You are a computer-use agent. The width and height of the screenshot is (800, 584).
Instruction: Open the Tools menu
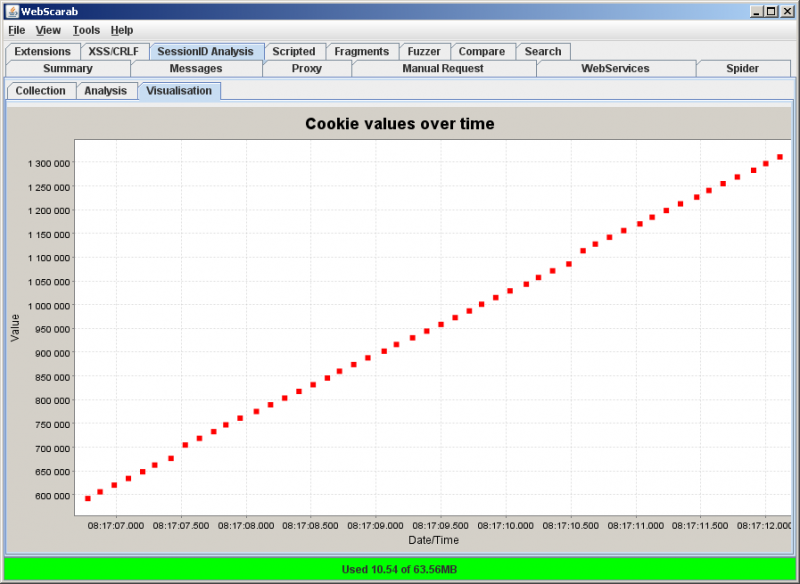coord(85,30)
